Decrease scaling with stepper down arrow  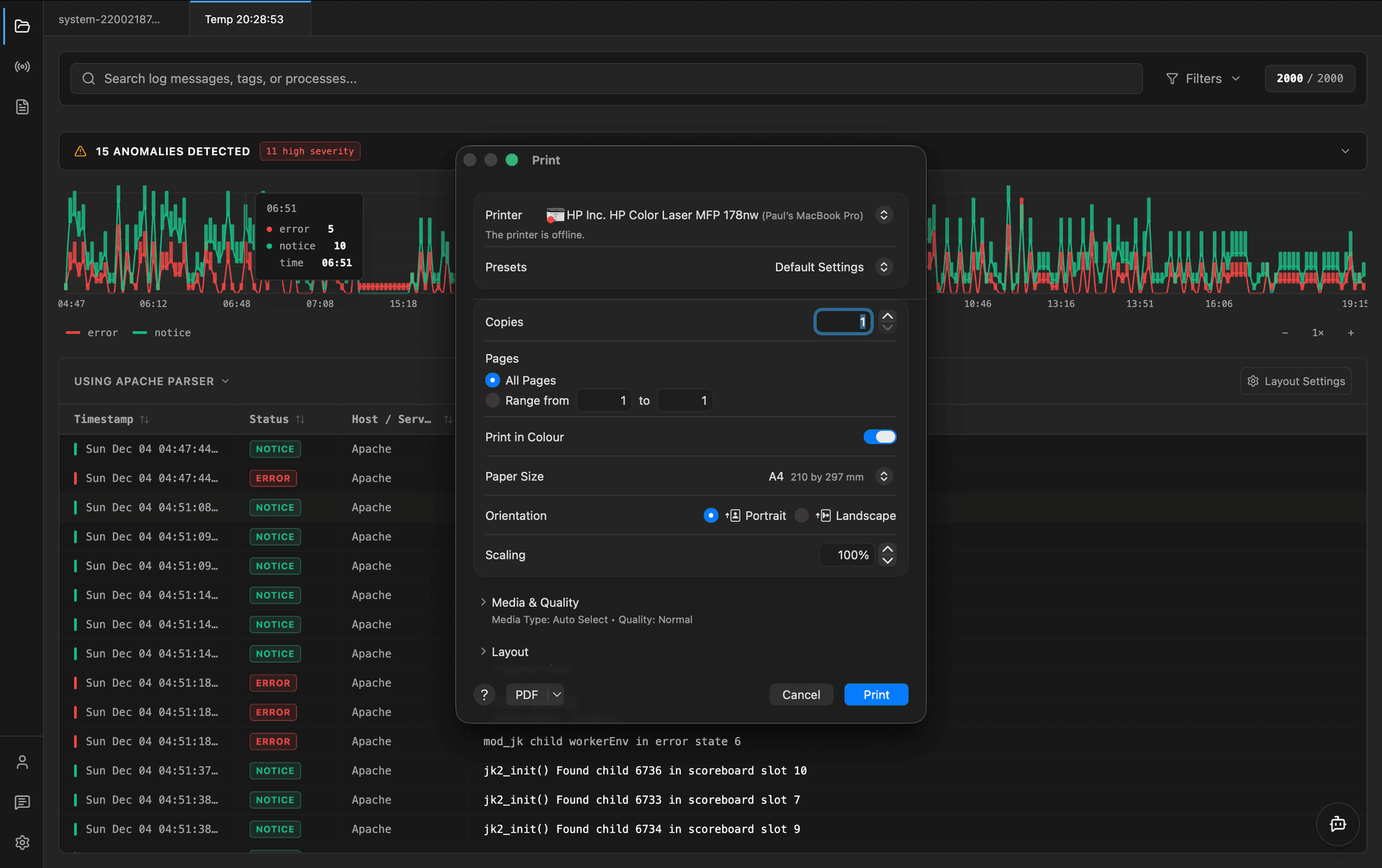[x=888, y=561]
